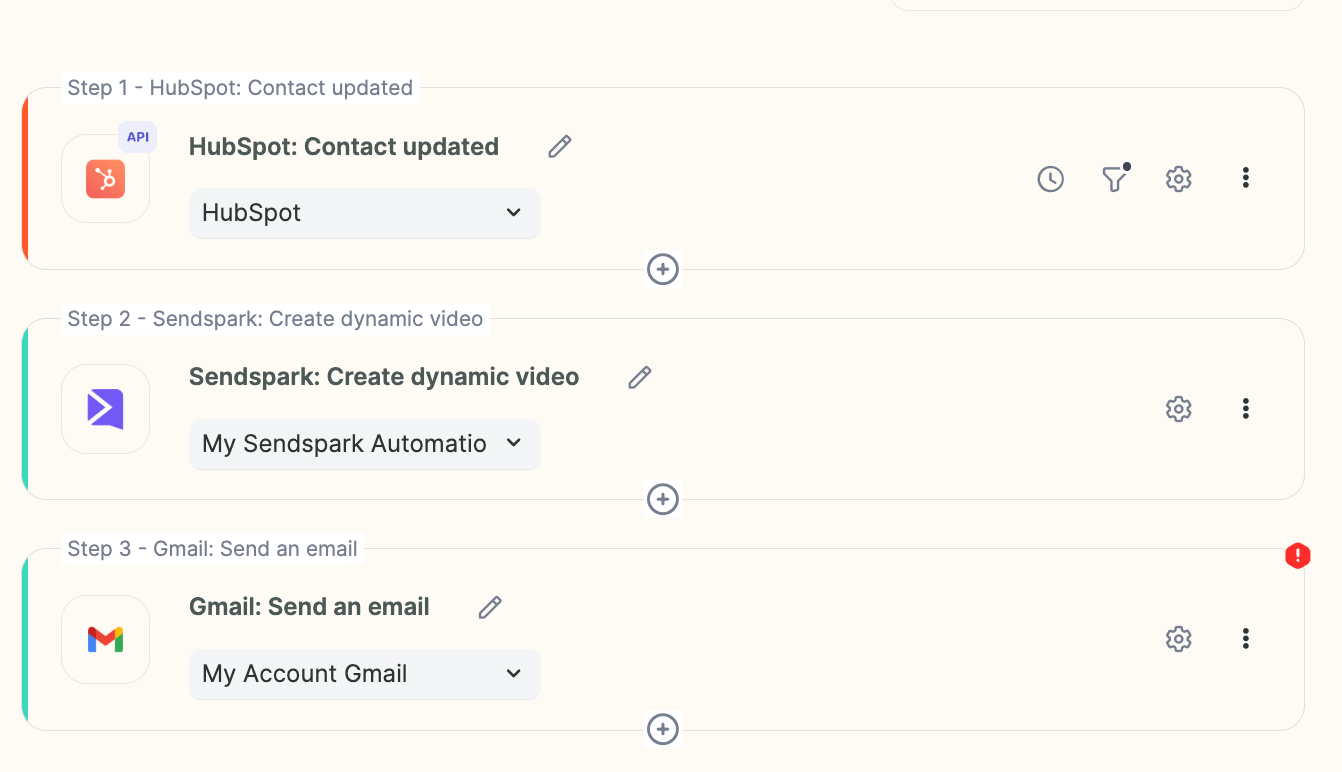Open the HubSpot connection dropdown
1342x772 pixels.
click(365, 213)
